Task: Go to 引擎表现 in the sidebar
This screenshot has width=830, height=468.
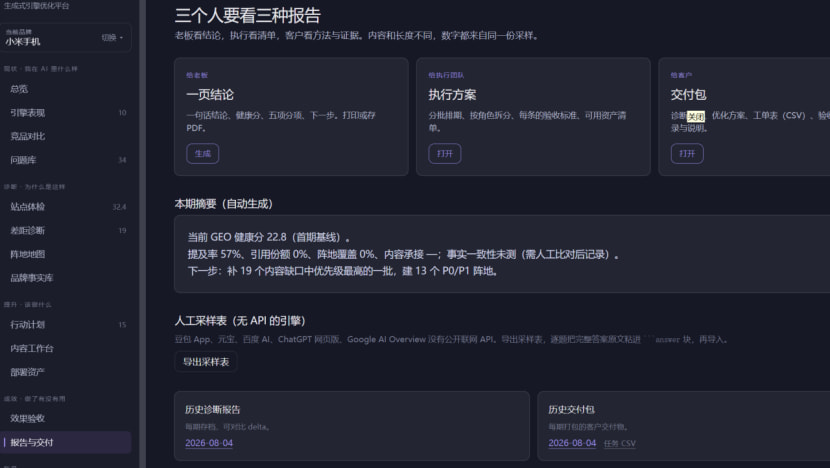Action: [x=66, y=113]
